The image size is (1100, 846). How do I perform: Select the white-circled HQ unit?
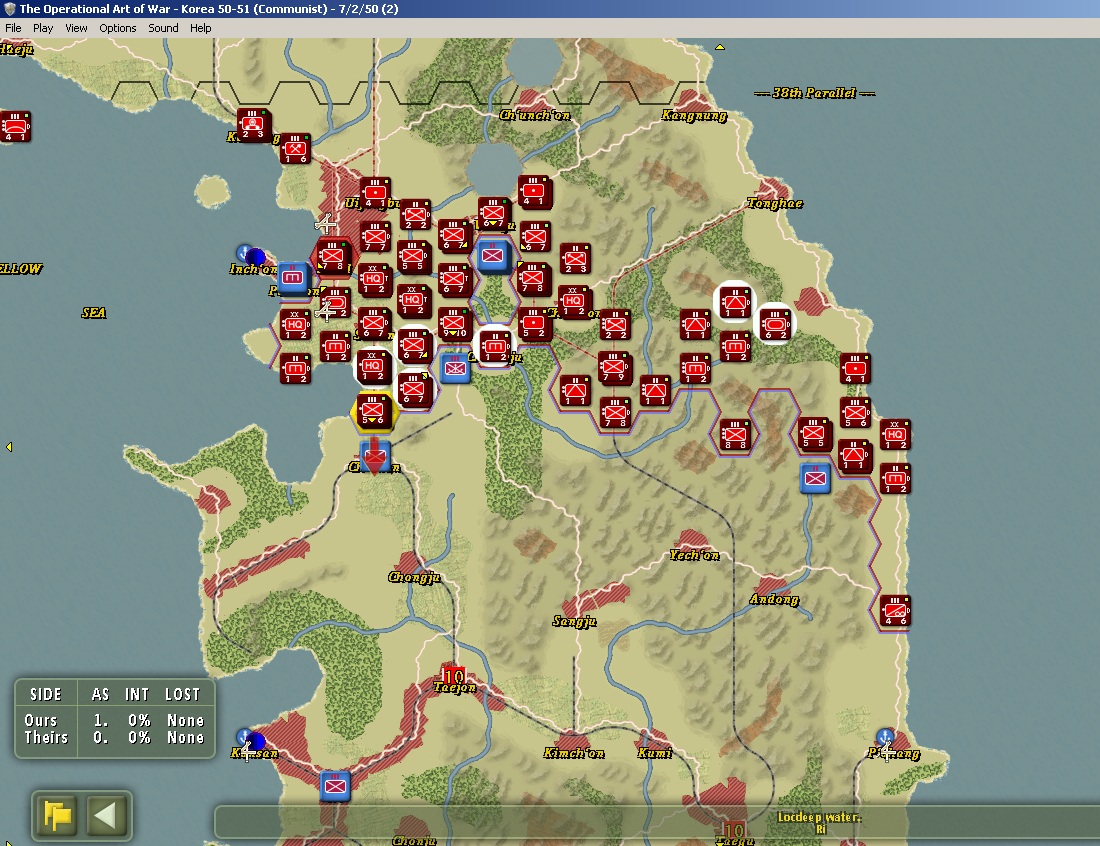(374, 367)
